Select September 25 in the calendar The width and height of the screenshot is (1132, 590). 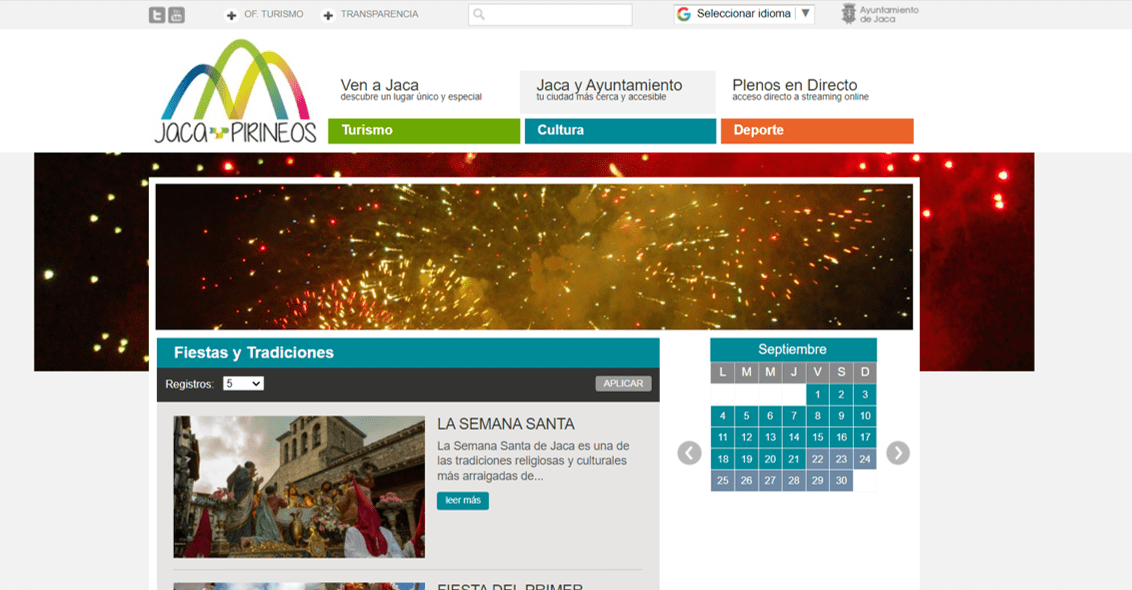click(723, 481)
